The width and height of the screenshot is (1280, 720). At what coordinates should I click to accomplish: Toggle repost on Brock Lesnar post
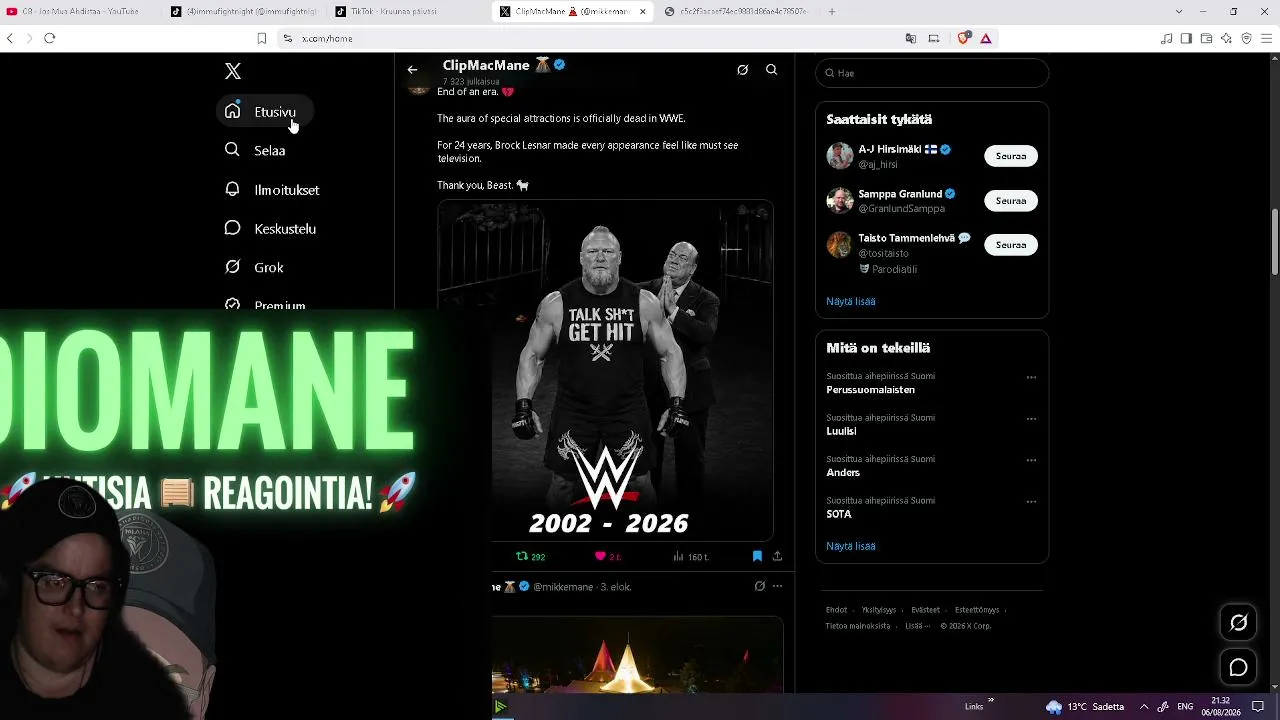pyautogui.click(x=530, y=556)
